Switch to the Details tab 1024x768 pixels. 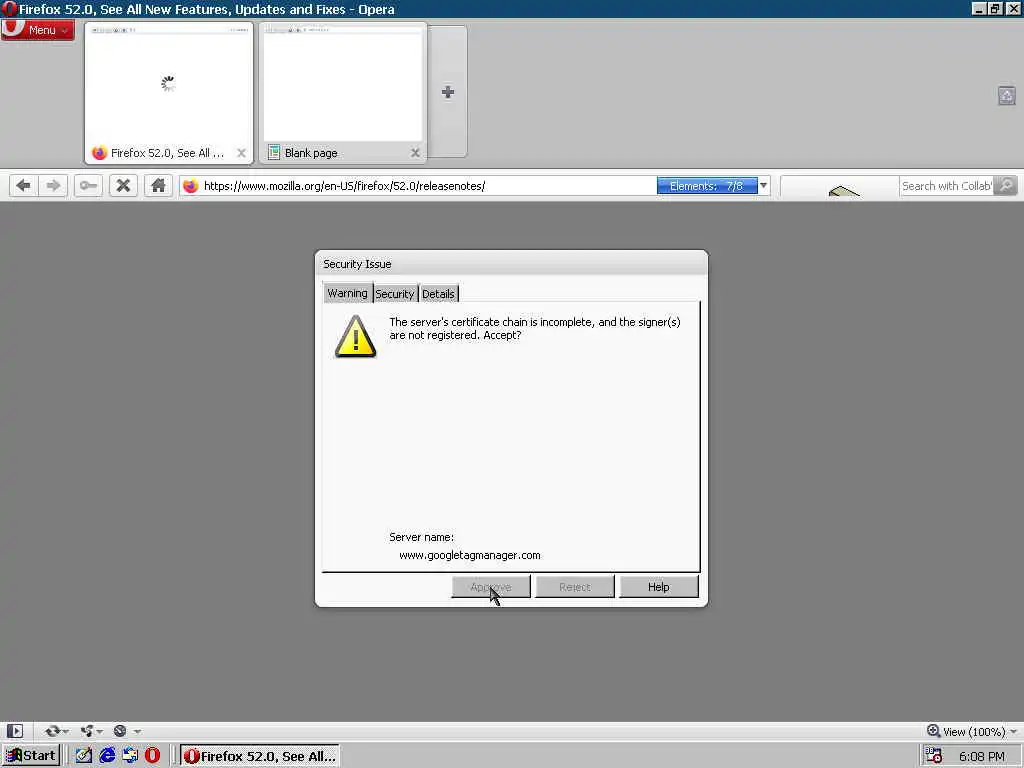[438, 294]
